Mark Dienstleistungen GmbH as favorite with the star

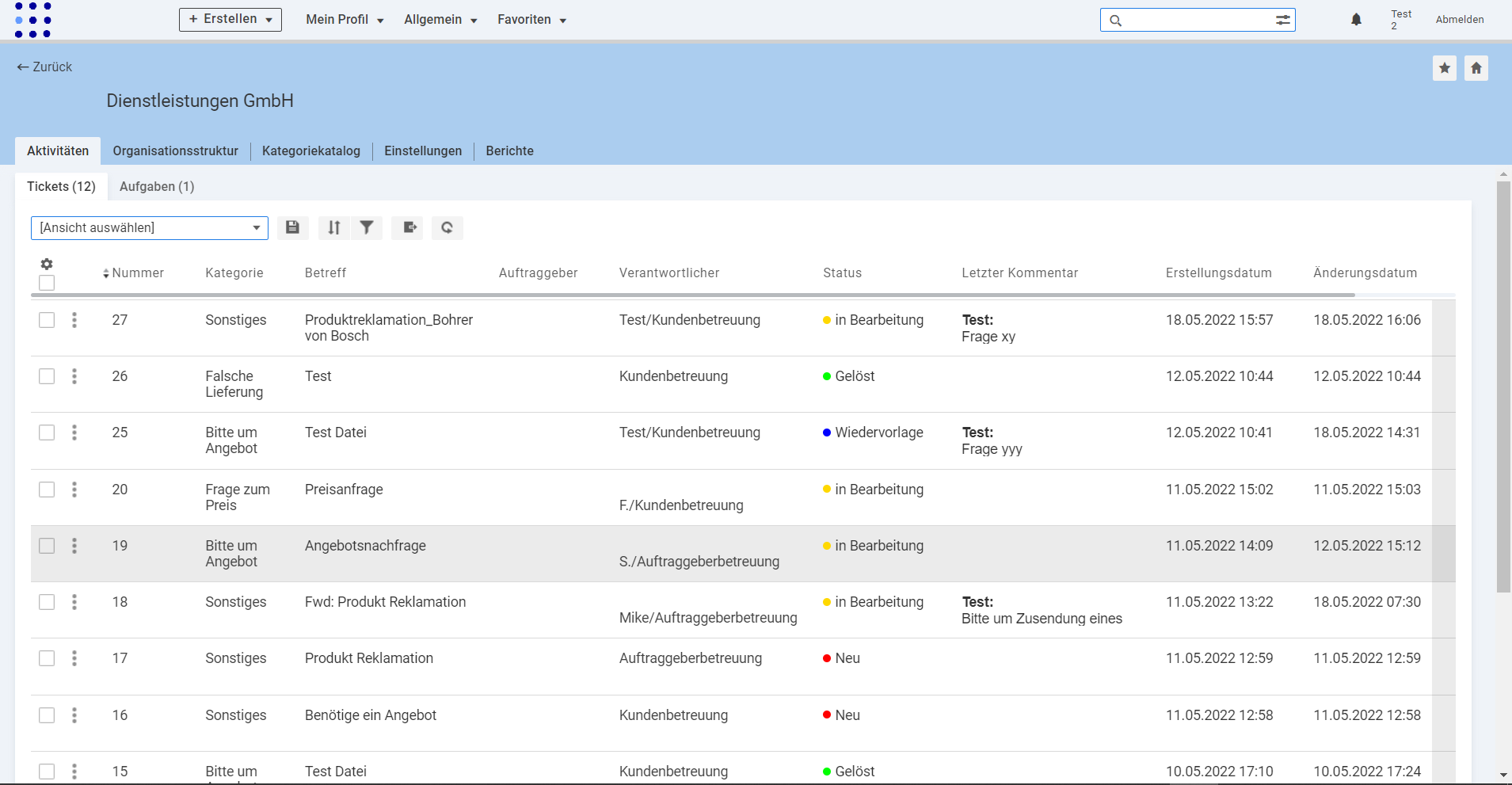tap(1445, 67)
